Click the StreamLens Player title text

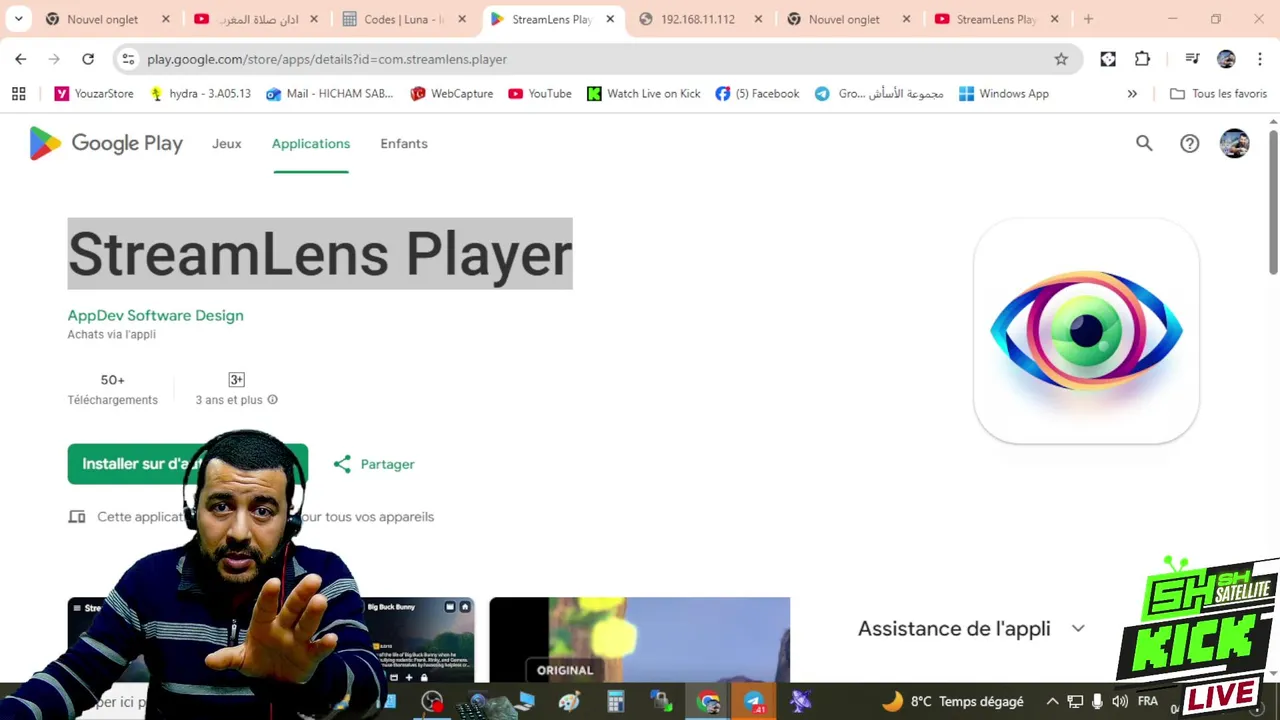pos(320,254)
